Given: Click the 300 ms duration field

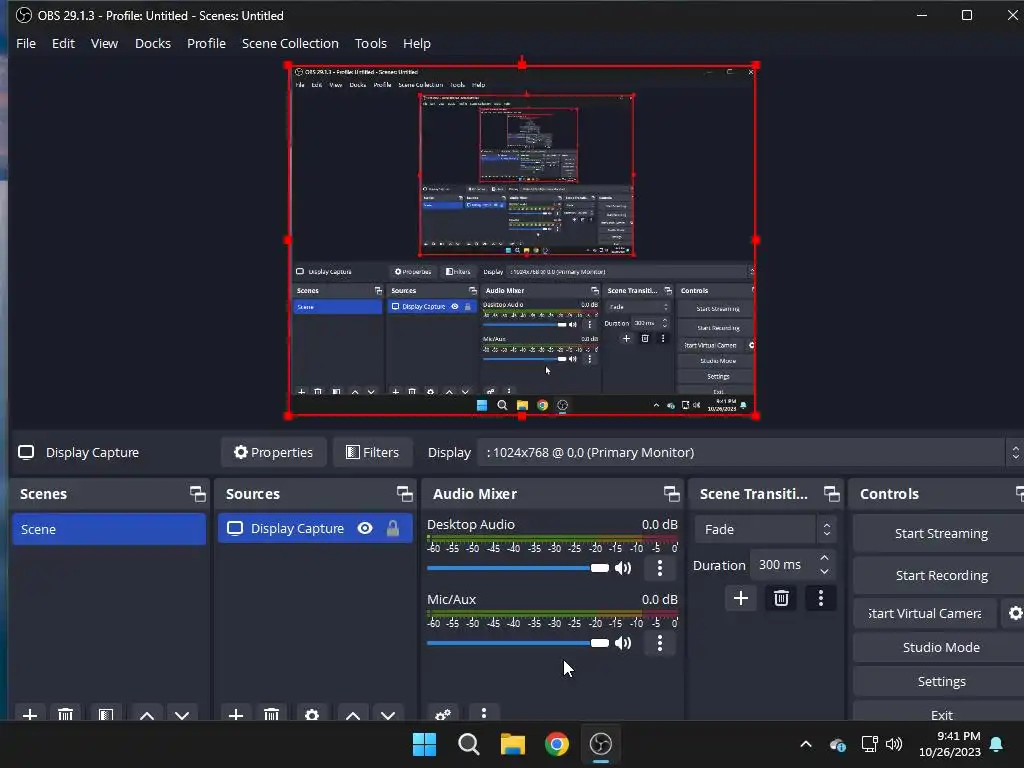Looking at the screenshot, I should click(784, 564).
